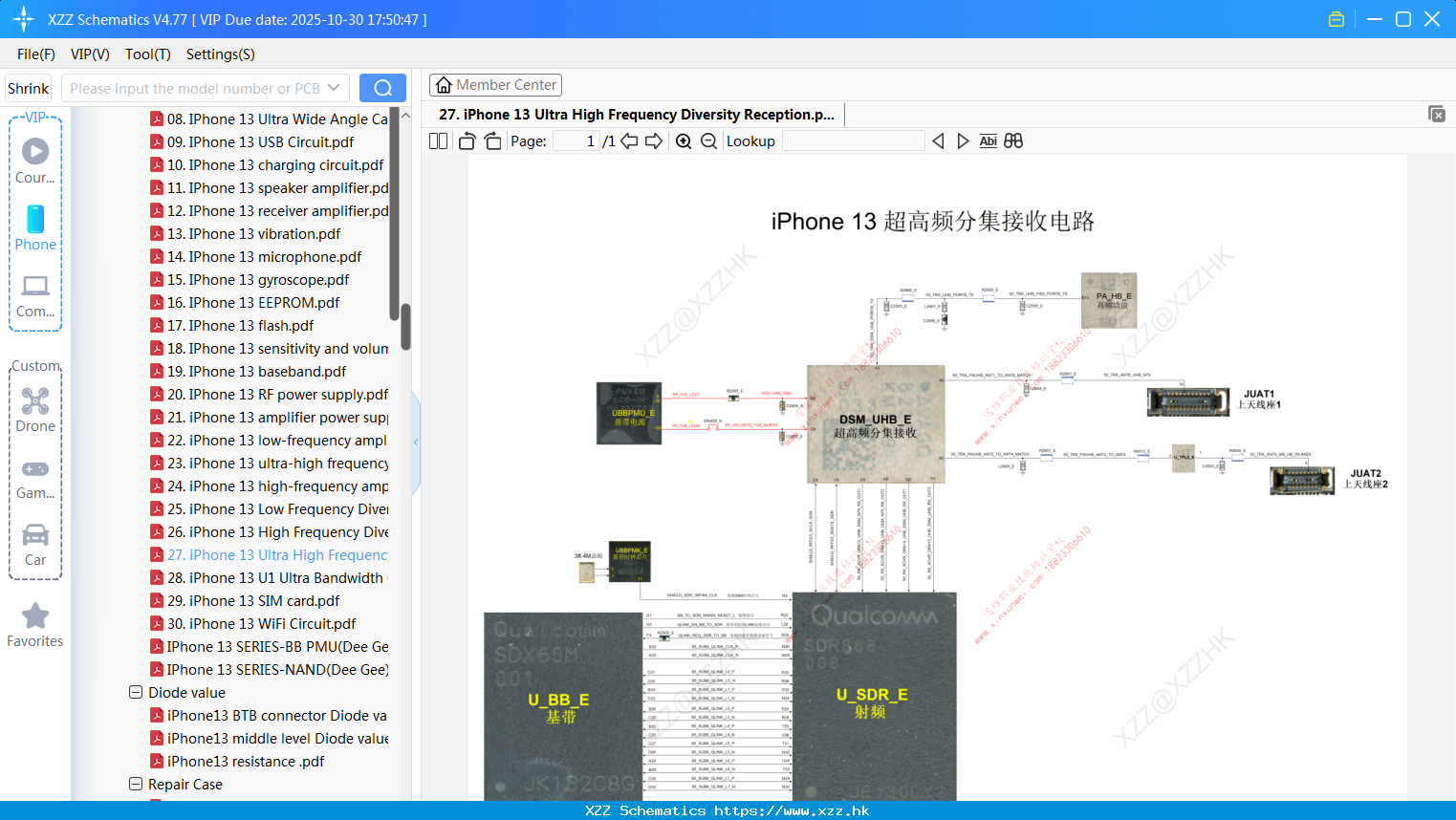Image resolution: width=1456 pixels, height=820 pixels.
Task: Zoom in on the schematic
Action: click(684, 141)
